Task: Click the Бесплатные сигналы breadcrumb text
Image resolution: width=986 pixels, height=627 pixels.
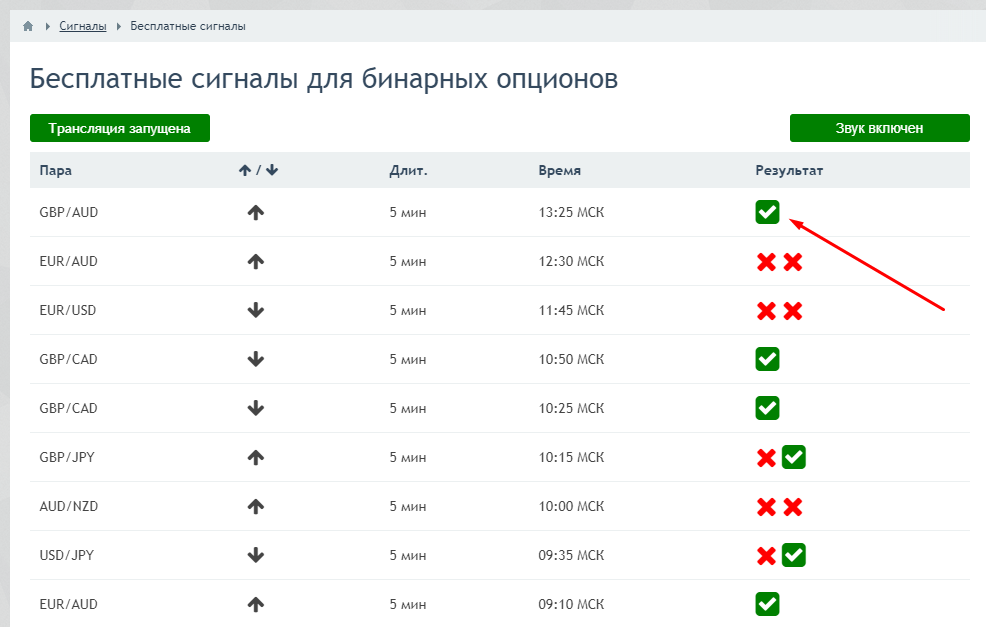Action: click(187, 26)
